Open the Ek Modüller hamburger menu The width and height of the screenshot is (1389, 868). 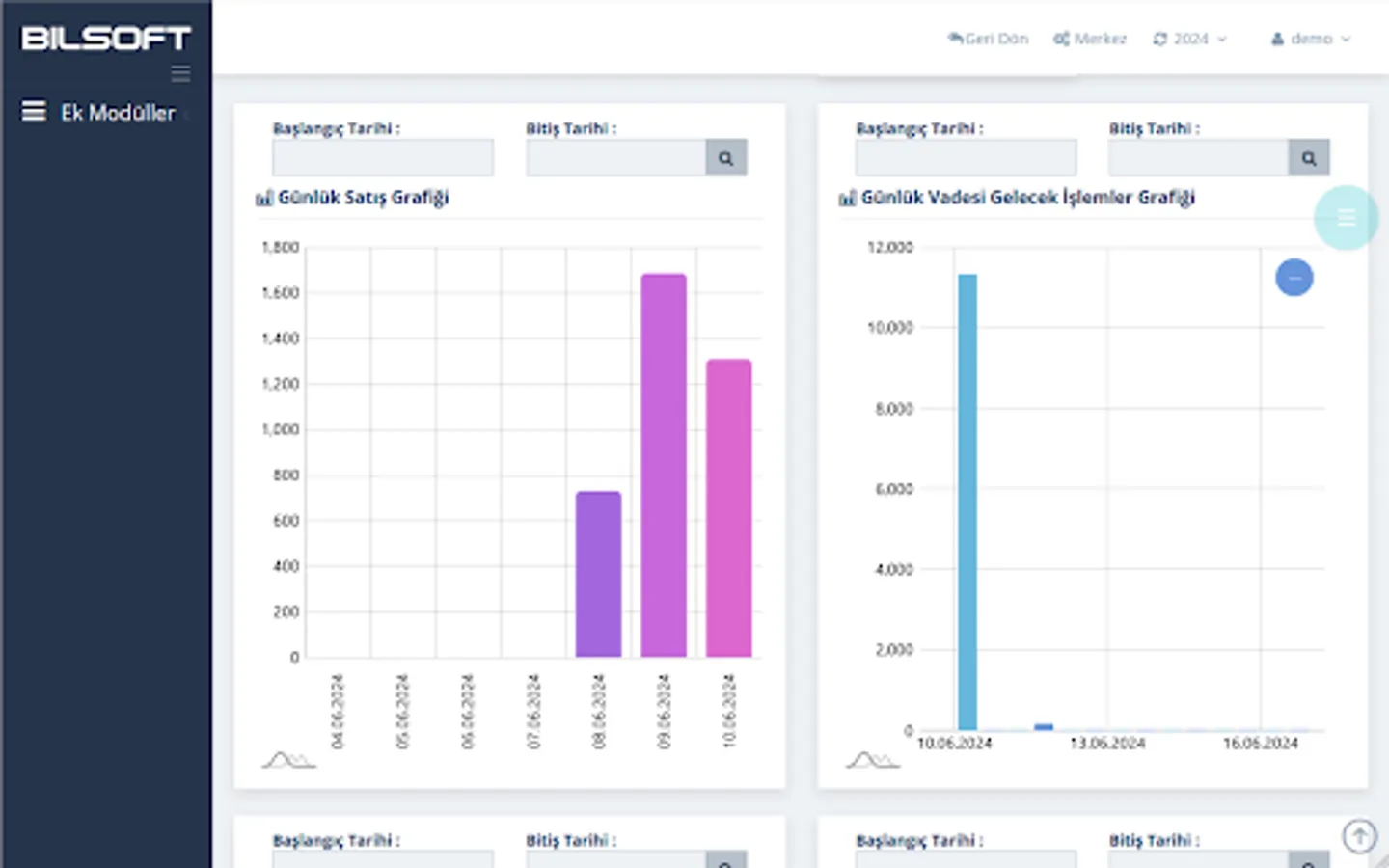tap(34, 112)
